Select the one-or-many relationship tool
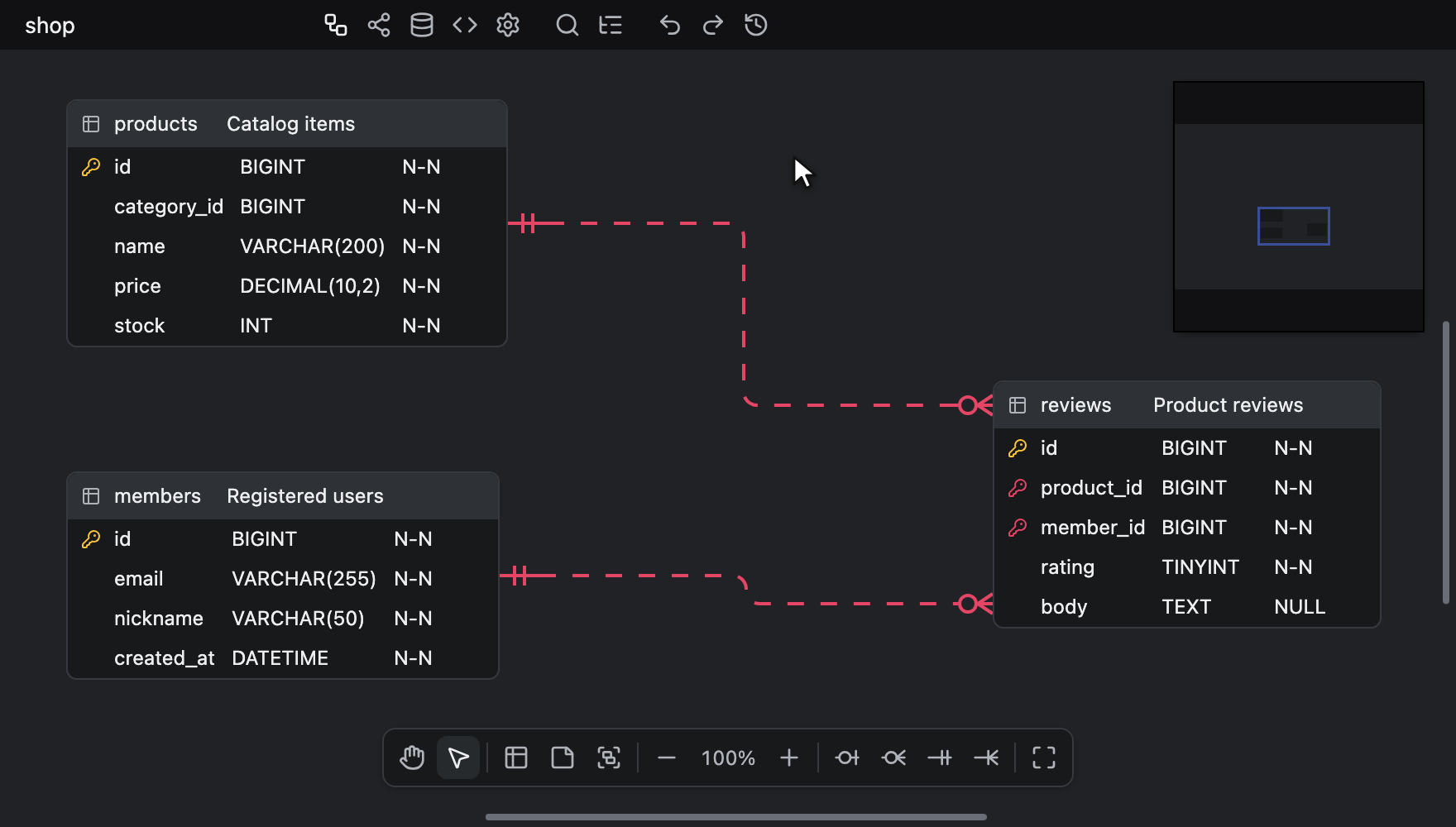The width and height of the screenshot is (1456, 827). click(x=986, y=758)
